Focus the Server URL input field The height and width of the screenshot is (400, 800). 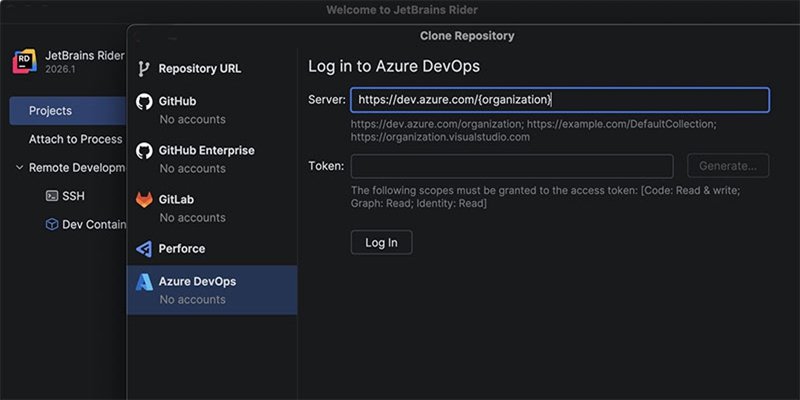coord(560,100)
